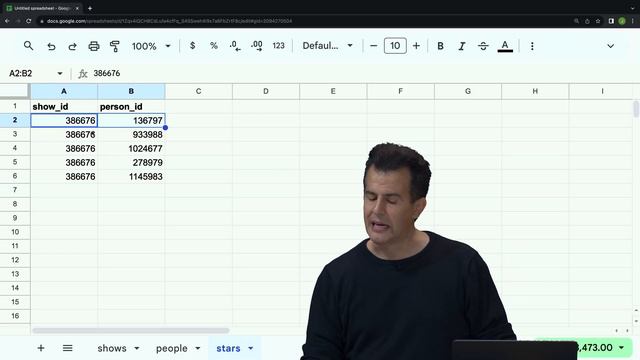Open the search menus magnifier icon

[28, 46]
